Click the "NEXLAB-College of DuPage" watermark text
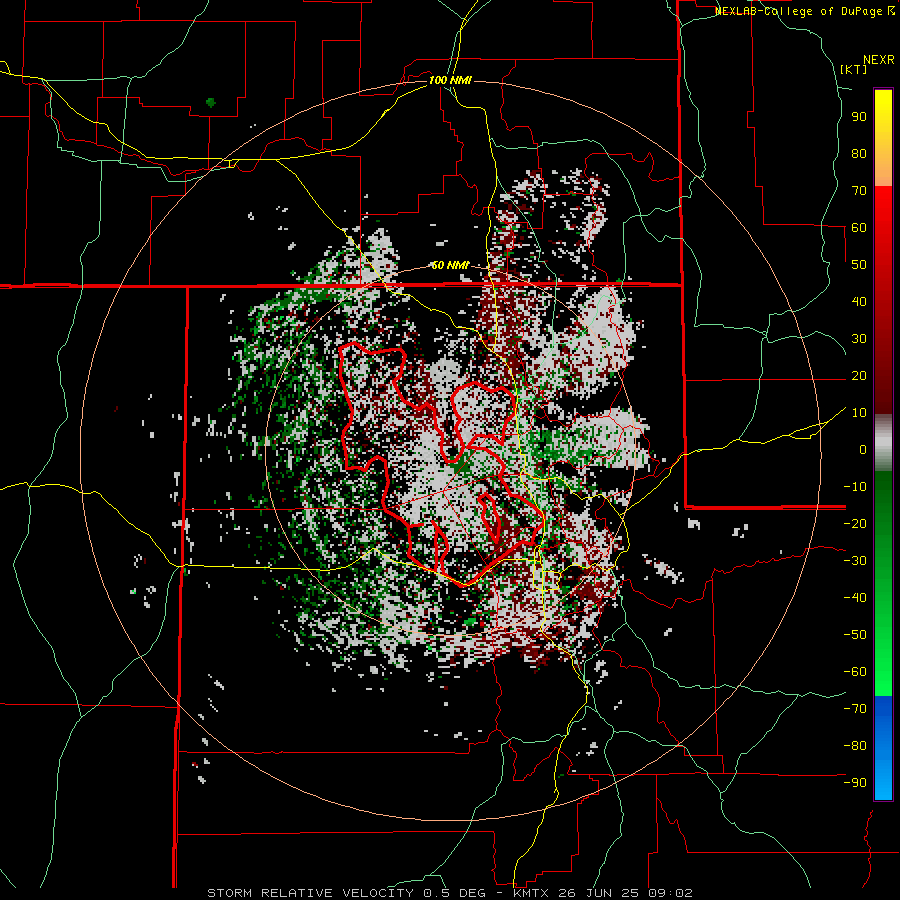The width and height of the screenshot is (900, 900). coord(798,11)
